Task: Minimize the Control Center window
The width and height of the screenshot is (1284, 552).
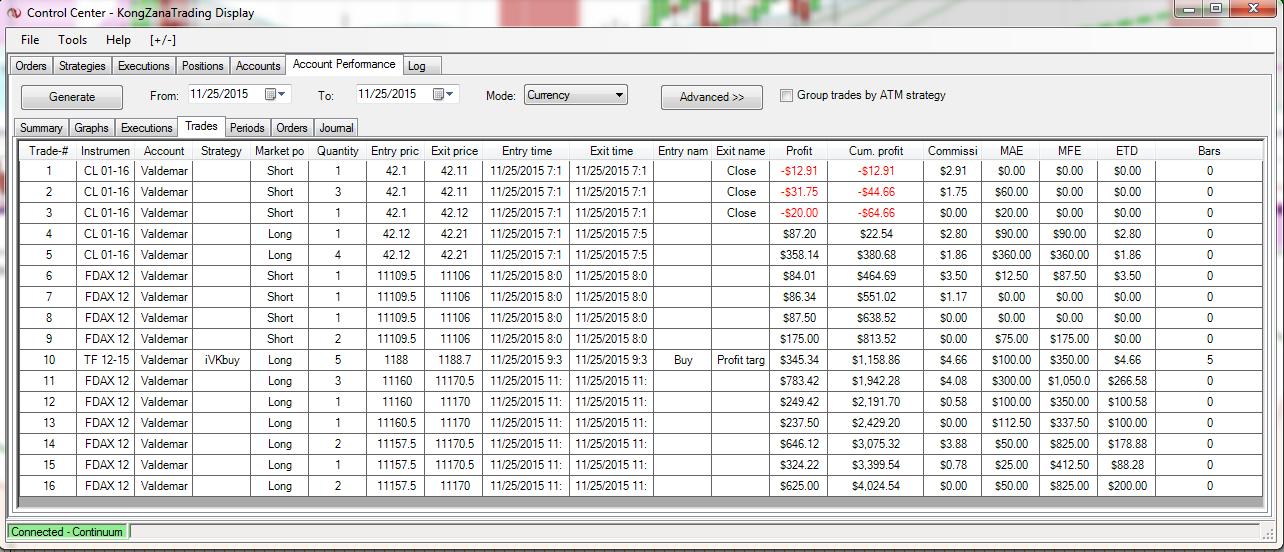Action: (1190, 10)
